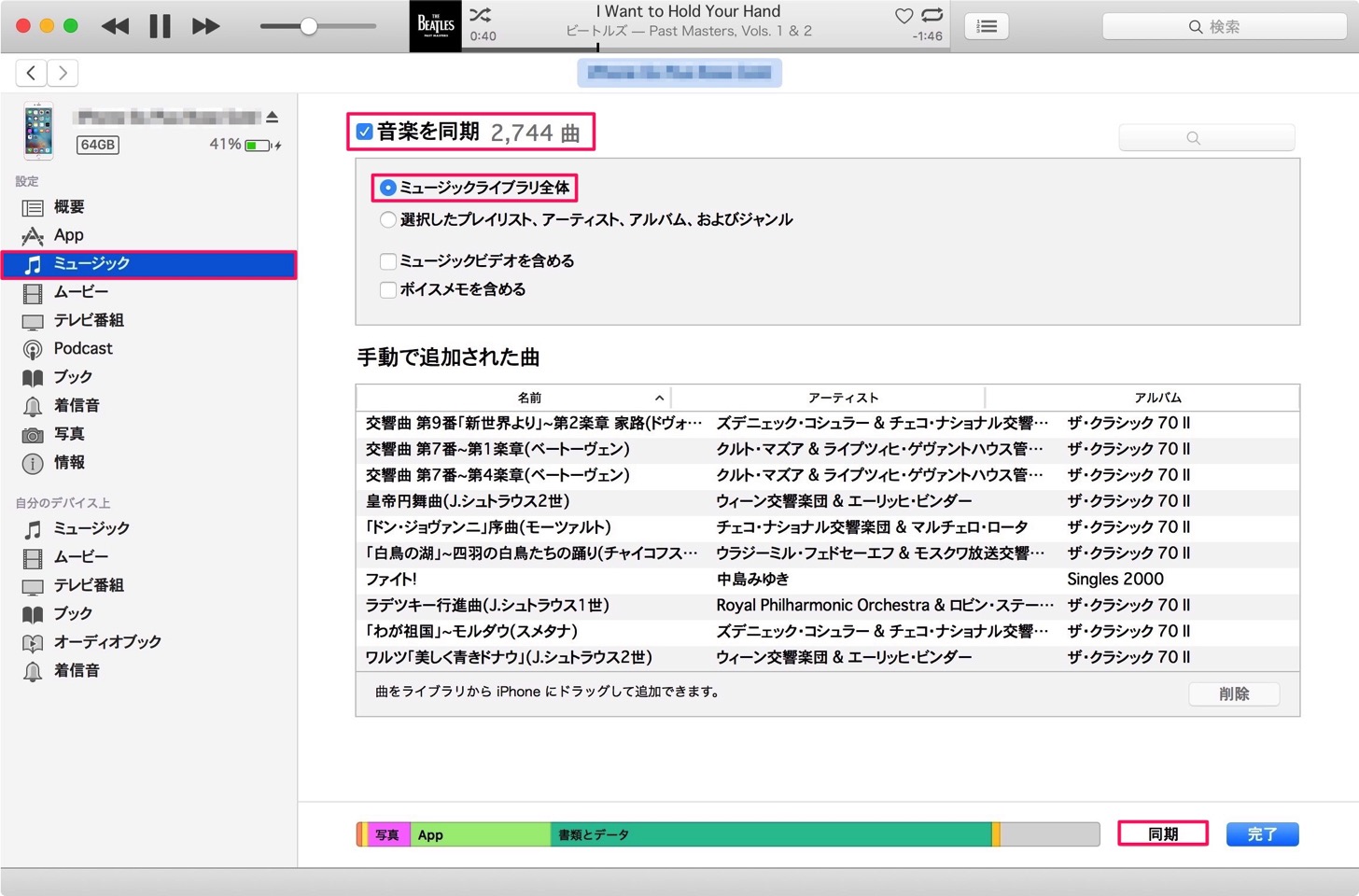Select ラデツキー行進曲 song row
The image size is (1359, 896).
point(827,605)
